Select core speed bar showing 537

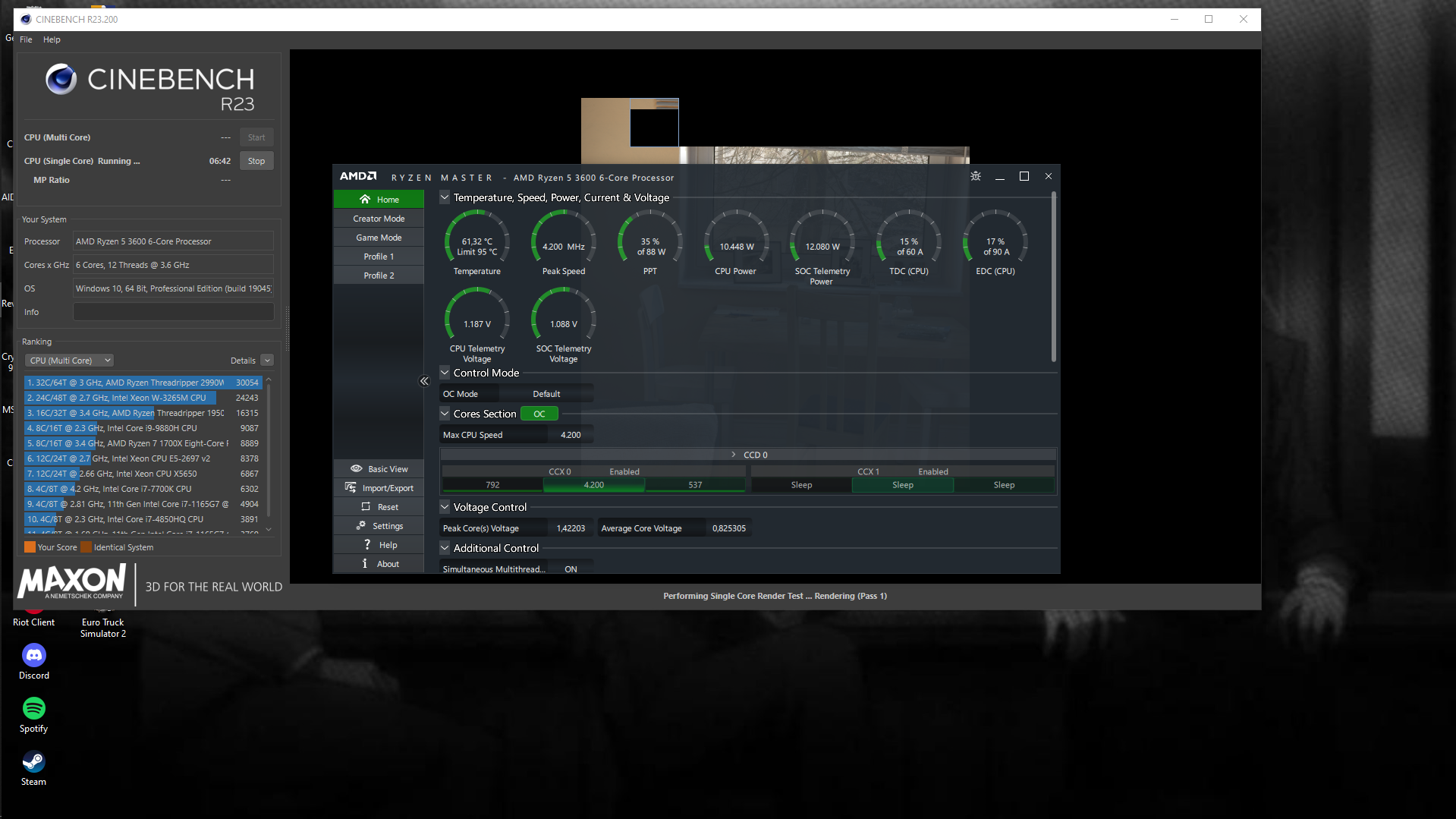tap(695, 485)
